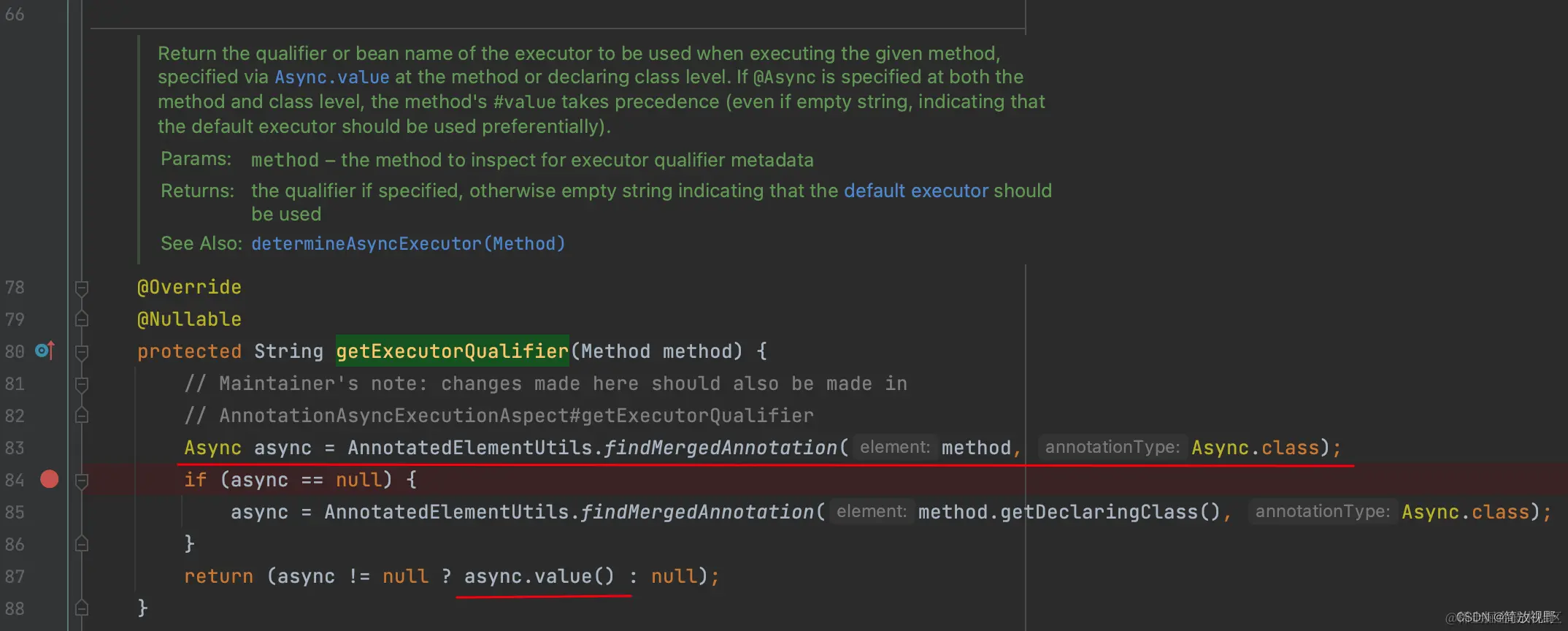Screen dimensions: 1568x631
Task: Click the 'protected' keyword on line 80
Action: coord(189,351)
